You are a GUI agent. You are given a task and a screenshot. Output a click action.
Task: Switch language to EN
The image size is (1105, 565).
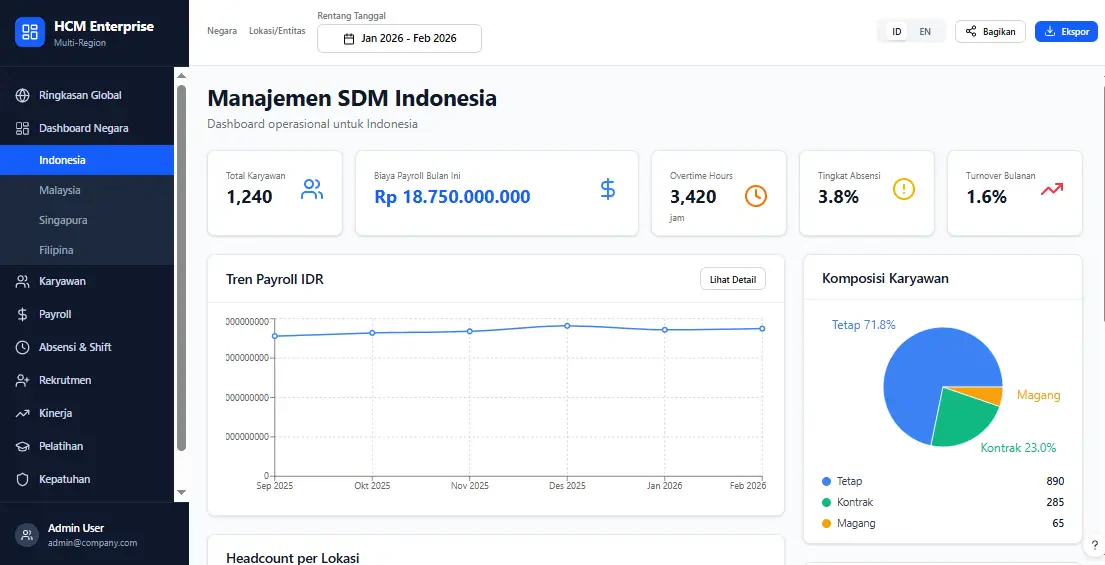[x=925, y=32]
